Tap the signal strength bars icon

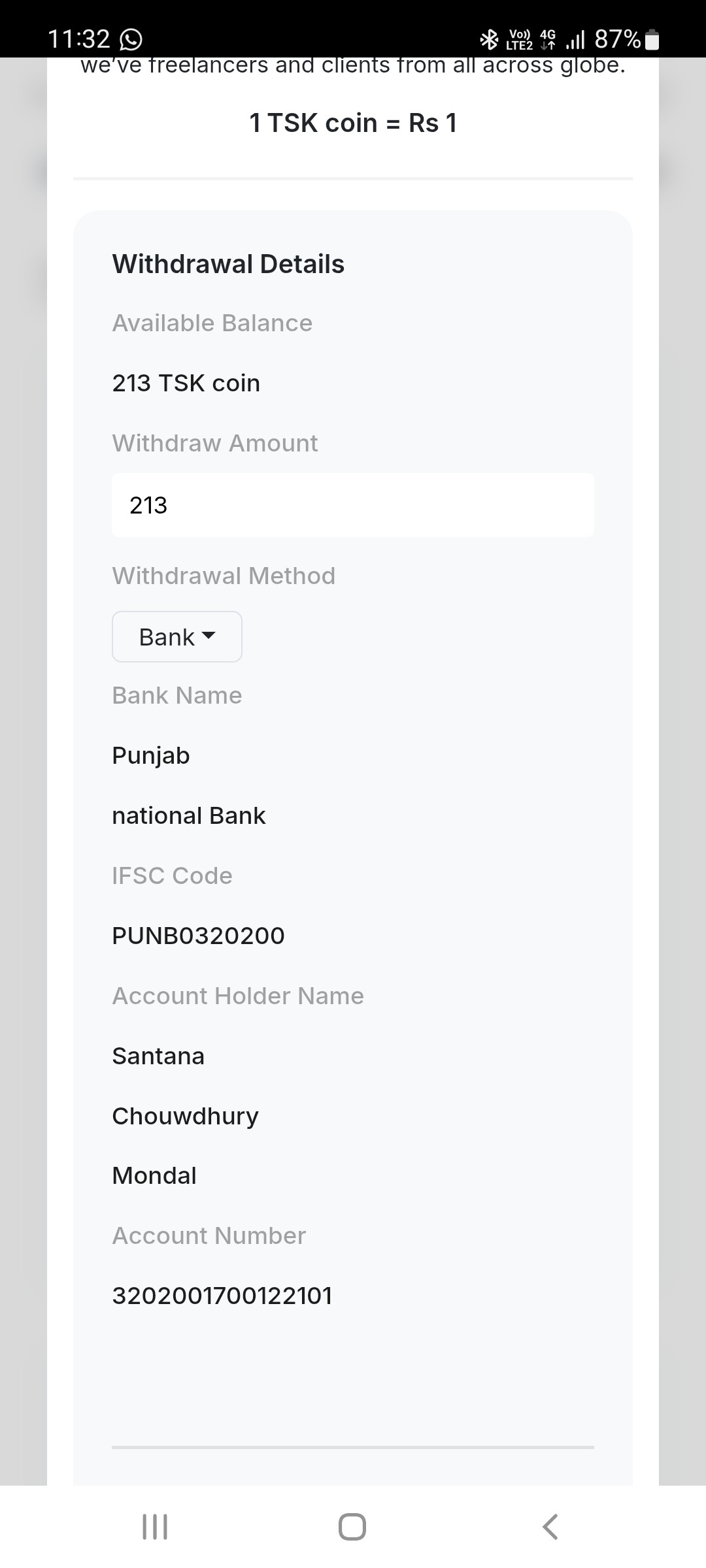575,40
